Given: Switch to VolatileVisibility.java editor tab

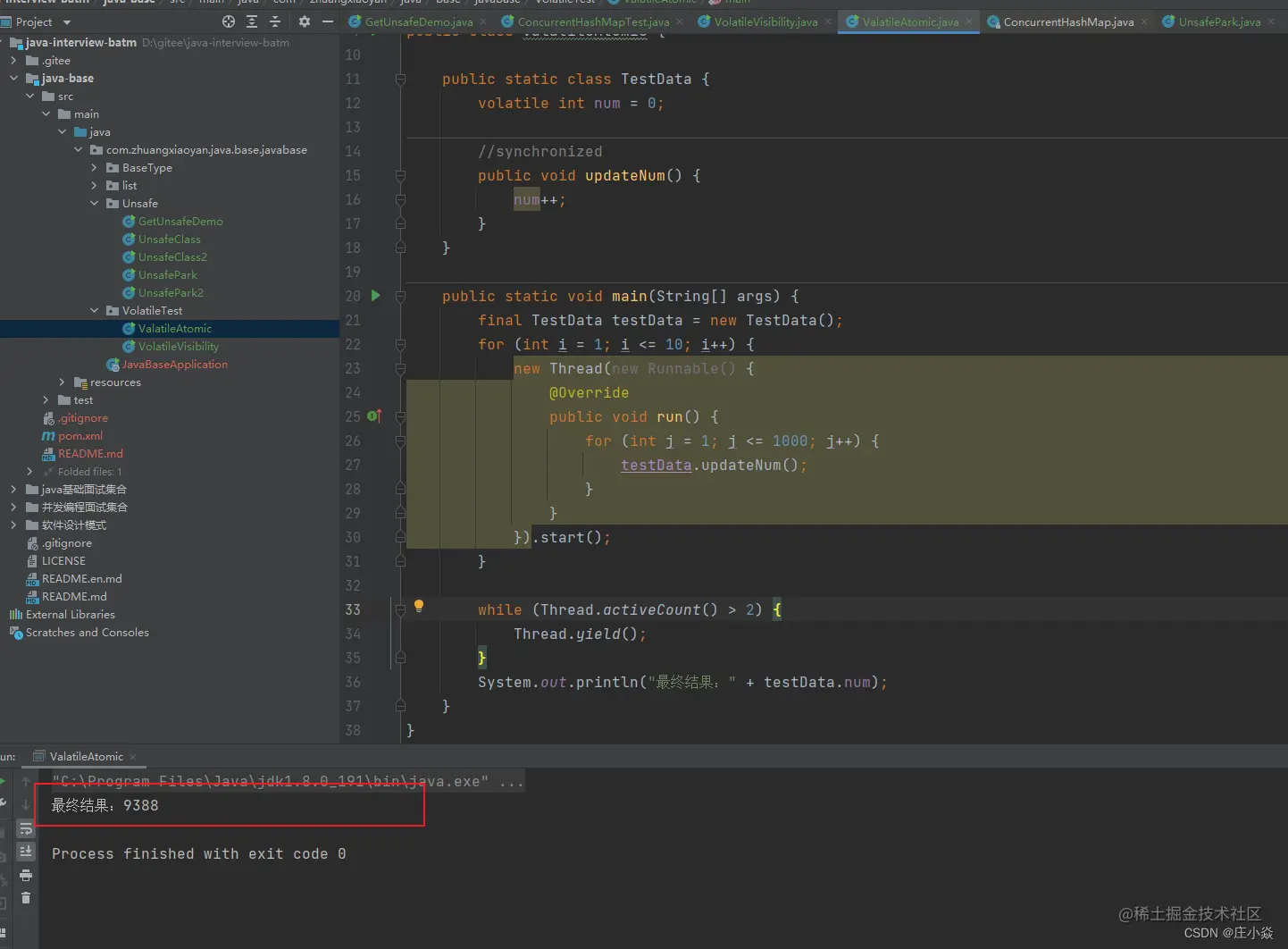Looking at the screenshot, I should [x=765, y=21].
